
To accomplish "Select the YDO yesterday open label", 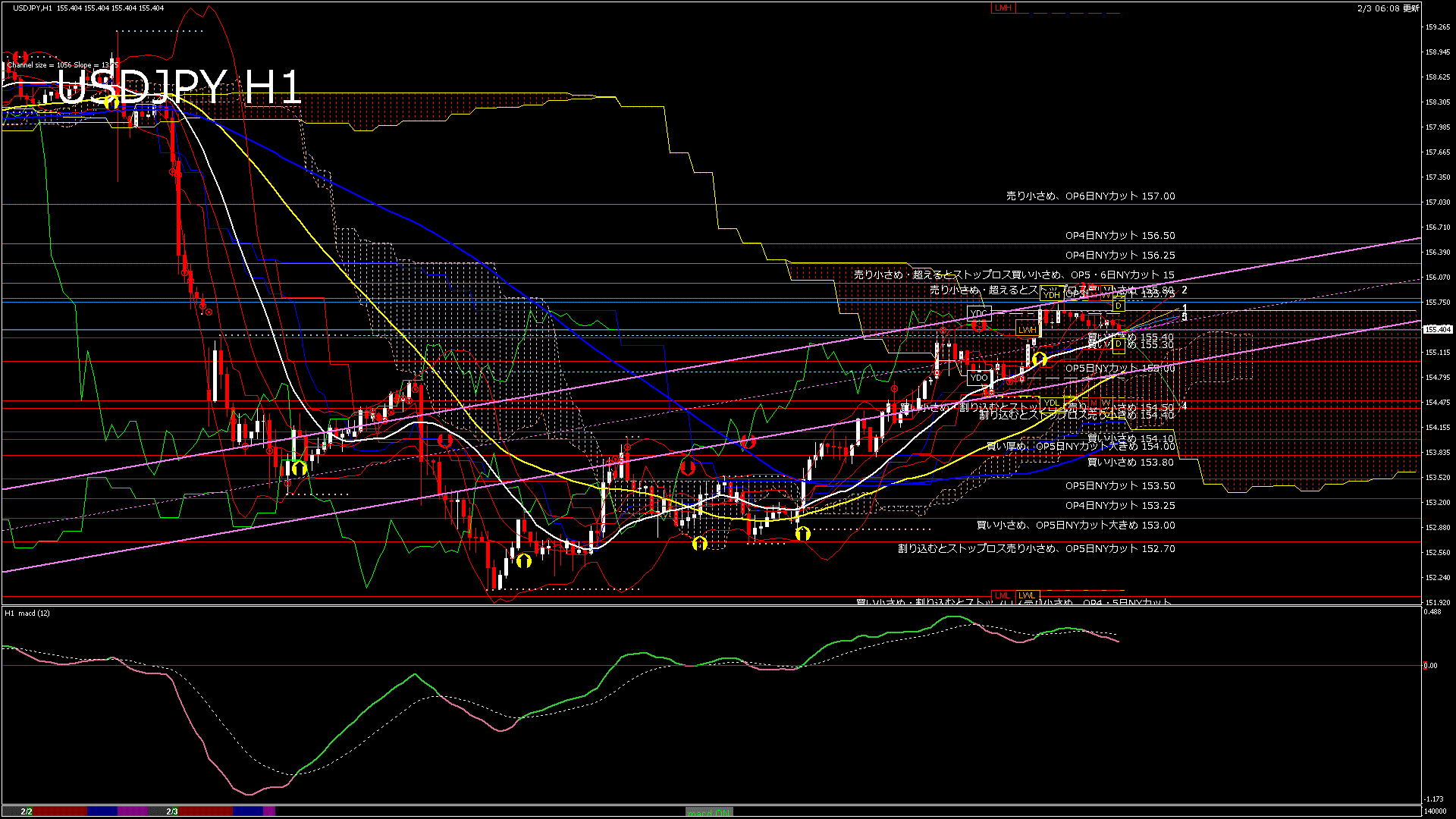I will [x=979, y=377].
